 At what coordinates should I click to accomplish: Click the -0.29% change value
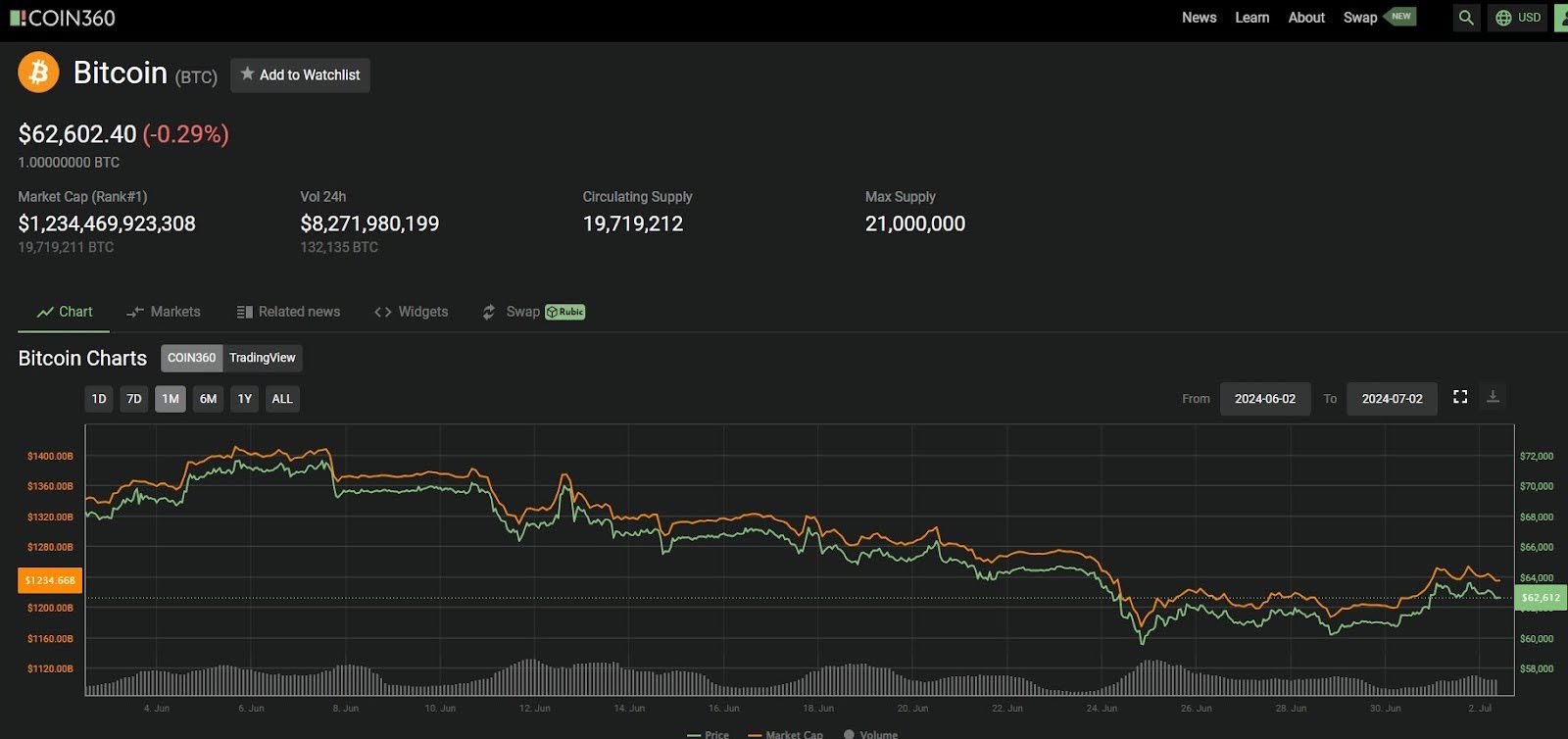click(x=186, y=134)
